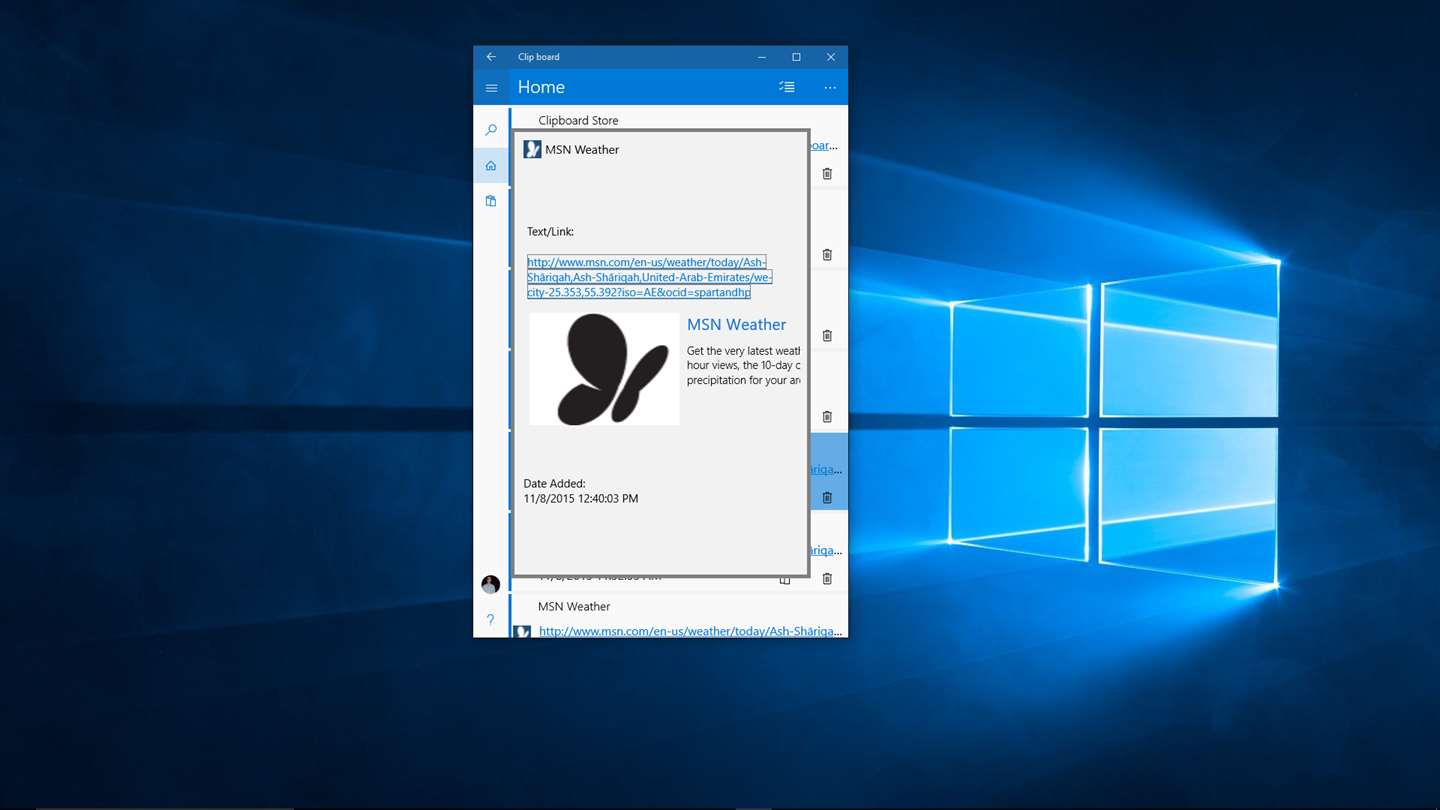Click the Home page title
The width and height of the screenshot is (1440, 810).
coord(541,87)
